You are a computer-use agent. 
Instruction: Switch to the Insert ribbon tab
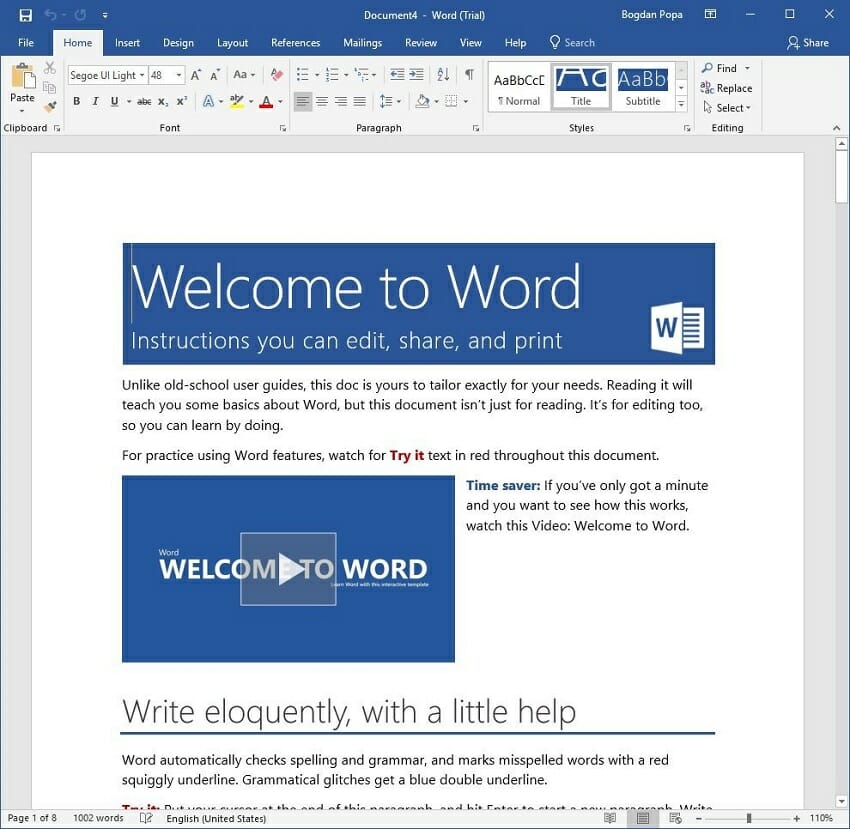[127, 43]
